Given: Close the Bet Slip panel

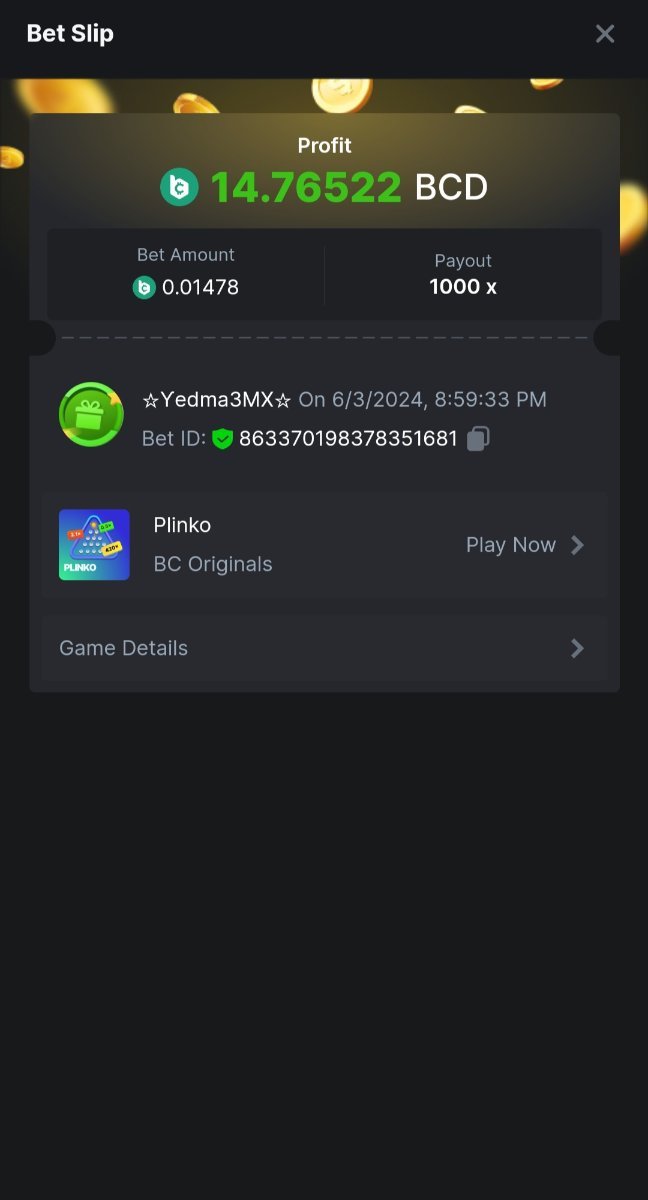Looking at the screenshot, I should [x=604, y=34].
